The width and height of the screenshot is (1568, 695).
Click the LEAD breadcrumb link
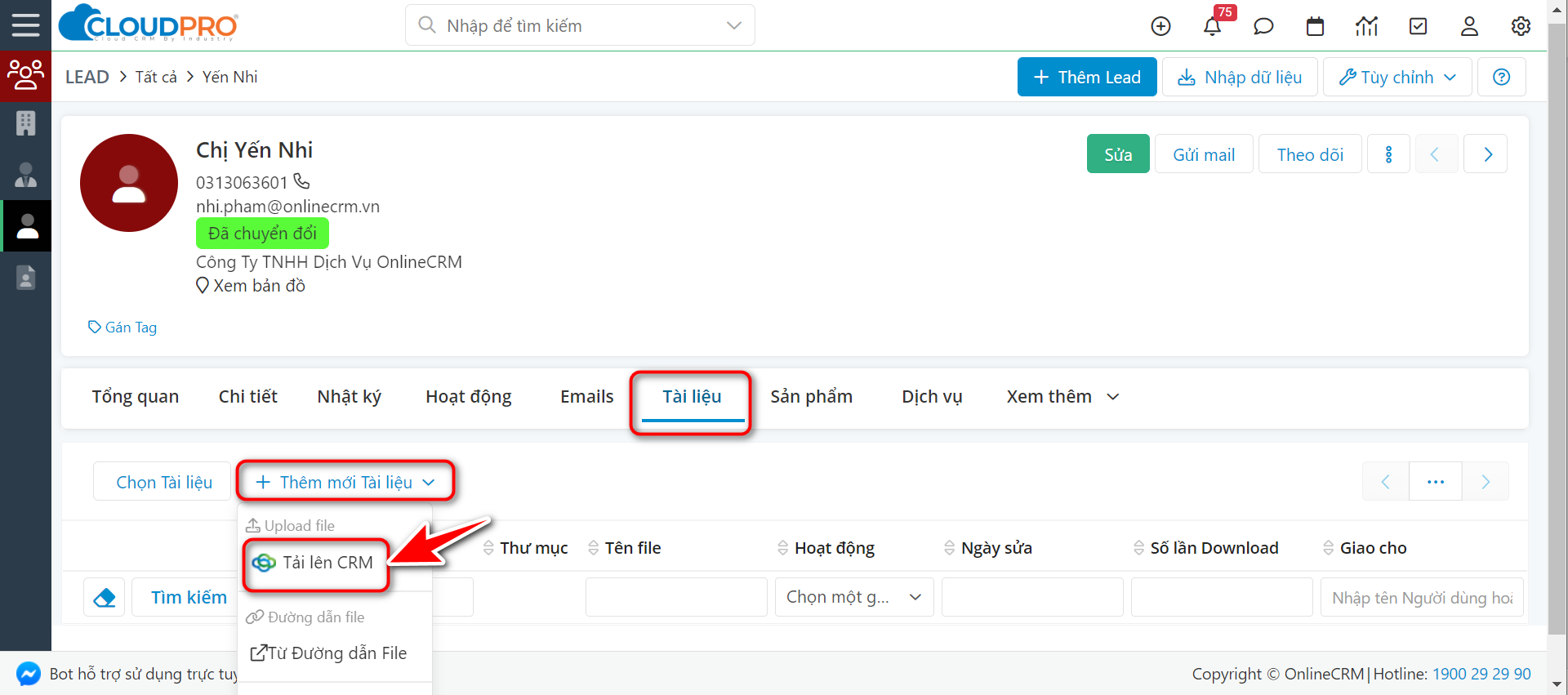[87, 77]
